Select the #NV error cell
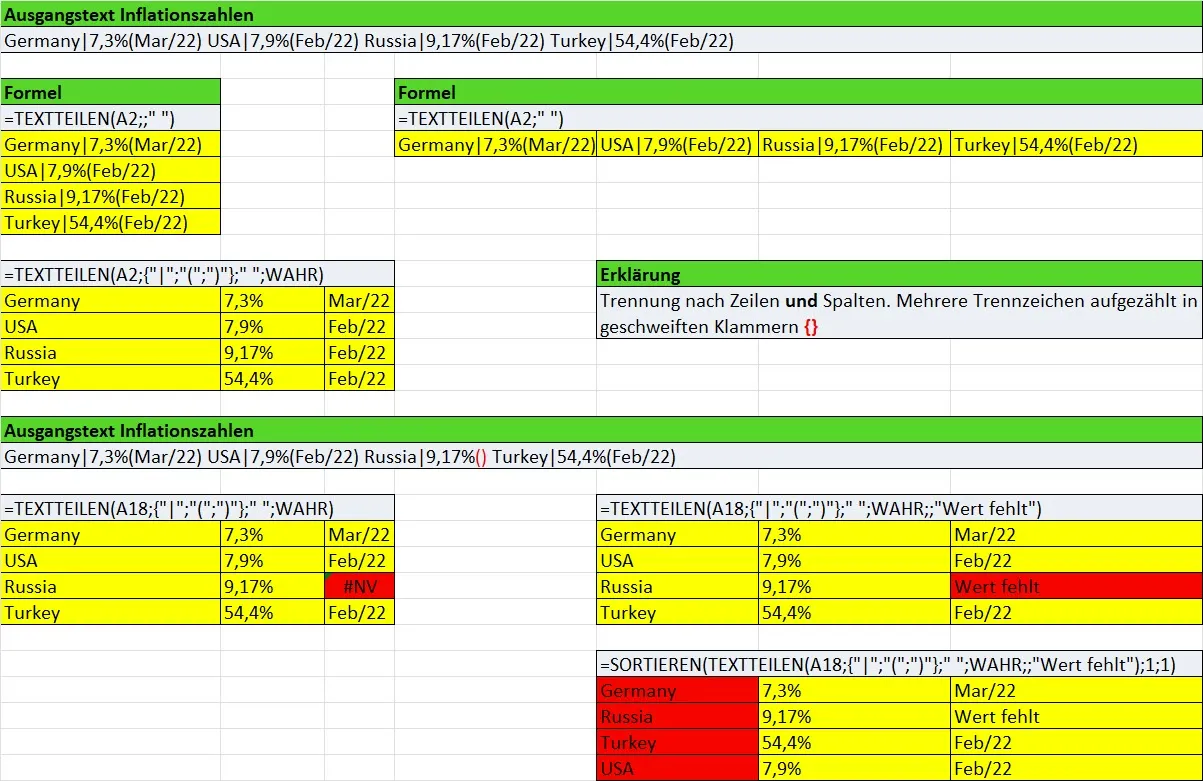The image size is (1203, 781). 359,587
